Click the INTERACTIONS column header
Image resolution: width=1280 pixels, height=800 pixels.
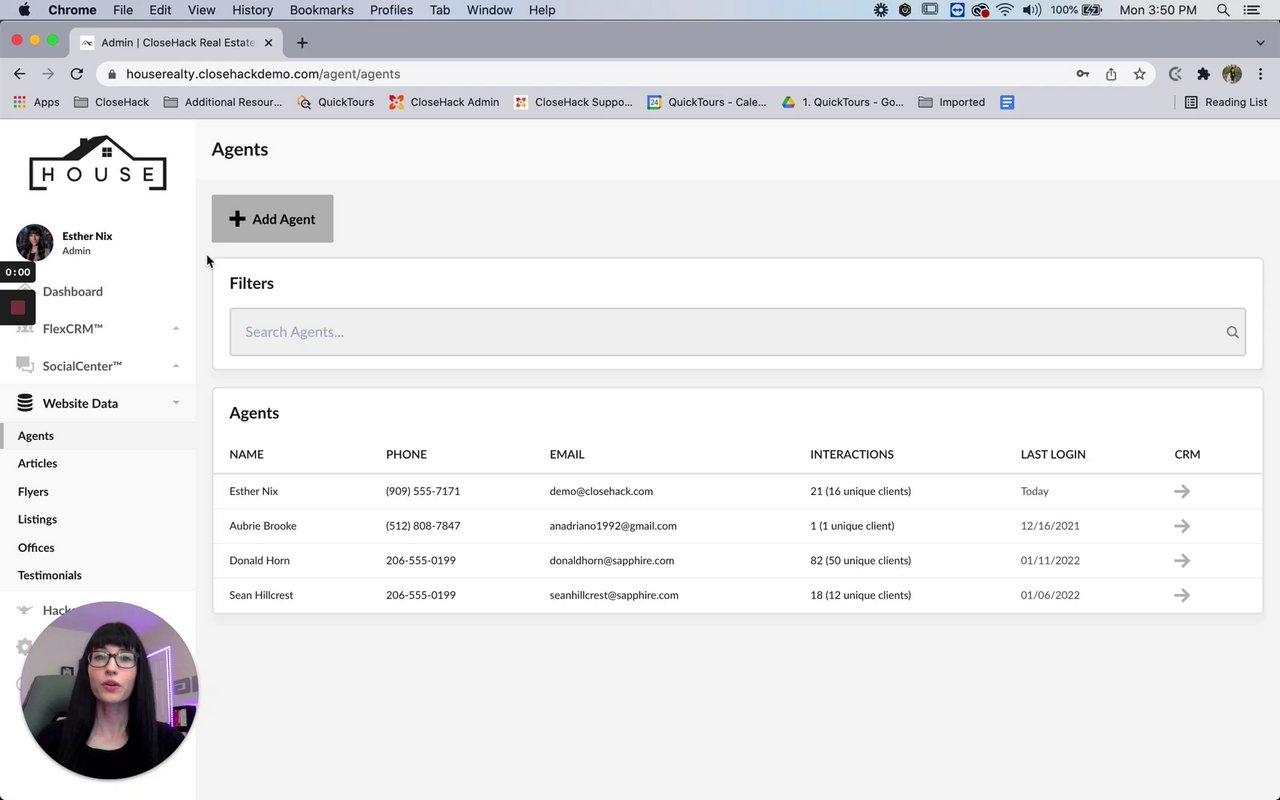click(852, 454)
